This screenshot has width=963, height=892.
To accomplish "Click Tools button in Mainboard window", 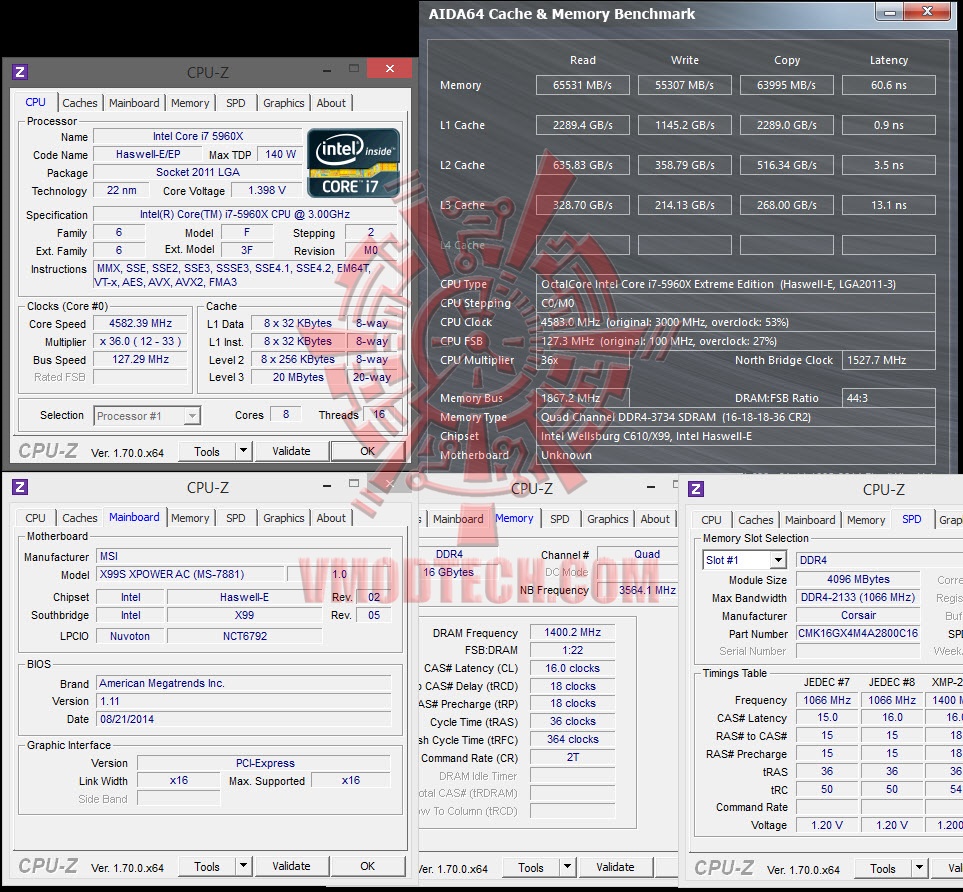I will (x=206, y=866).
